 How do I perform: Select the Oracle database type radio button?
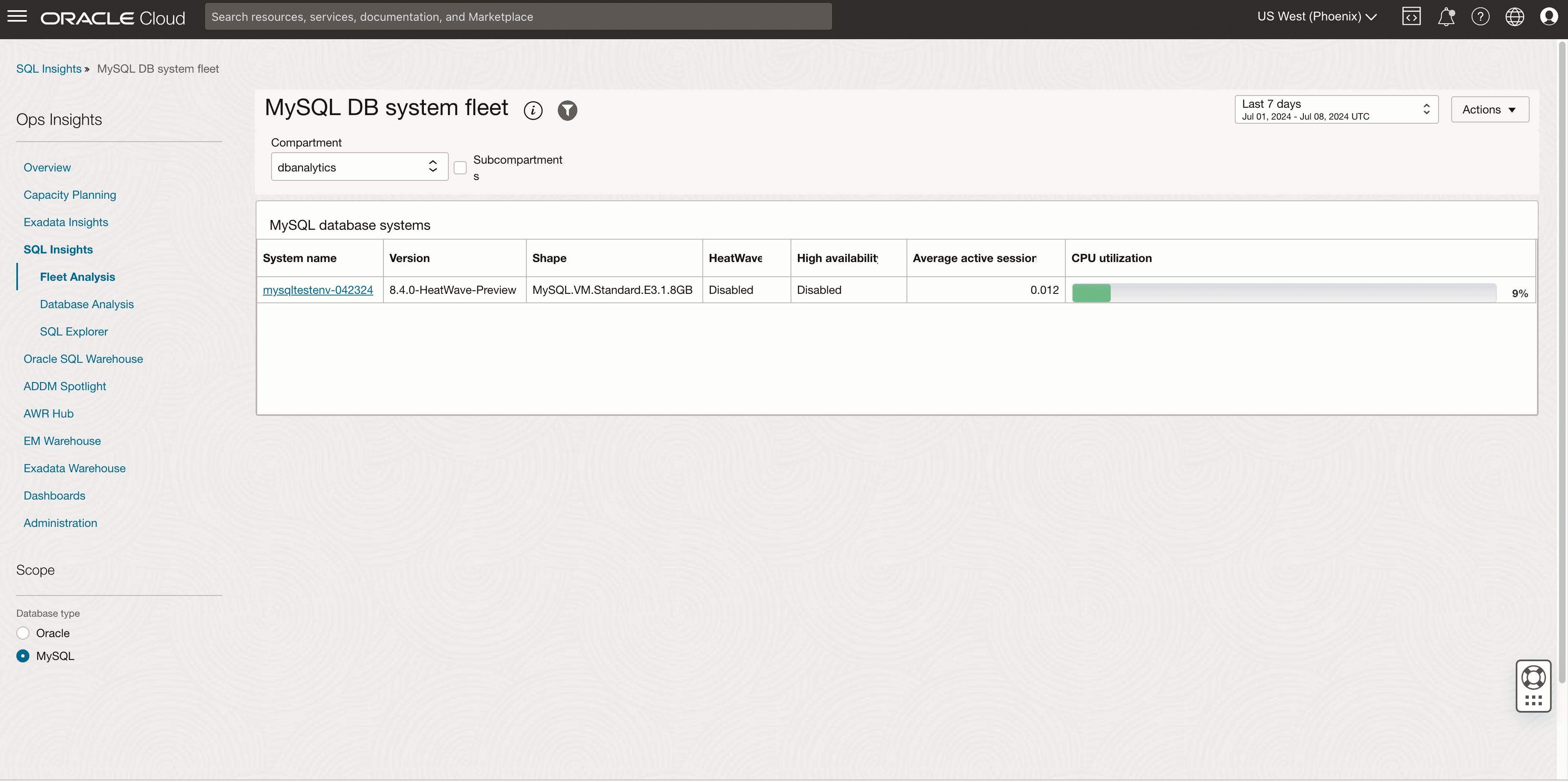(x=22, y=633)
